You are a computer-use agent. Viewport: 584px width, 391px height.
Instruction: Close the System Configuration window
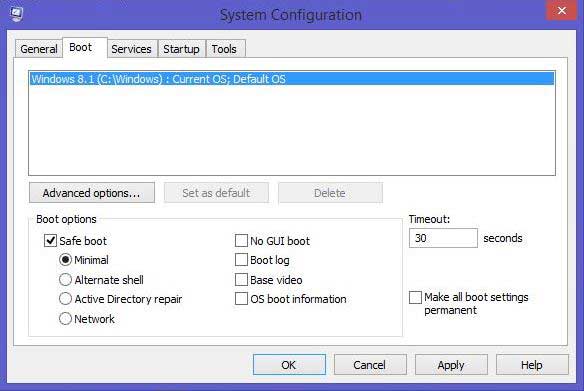[561, 11]
